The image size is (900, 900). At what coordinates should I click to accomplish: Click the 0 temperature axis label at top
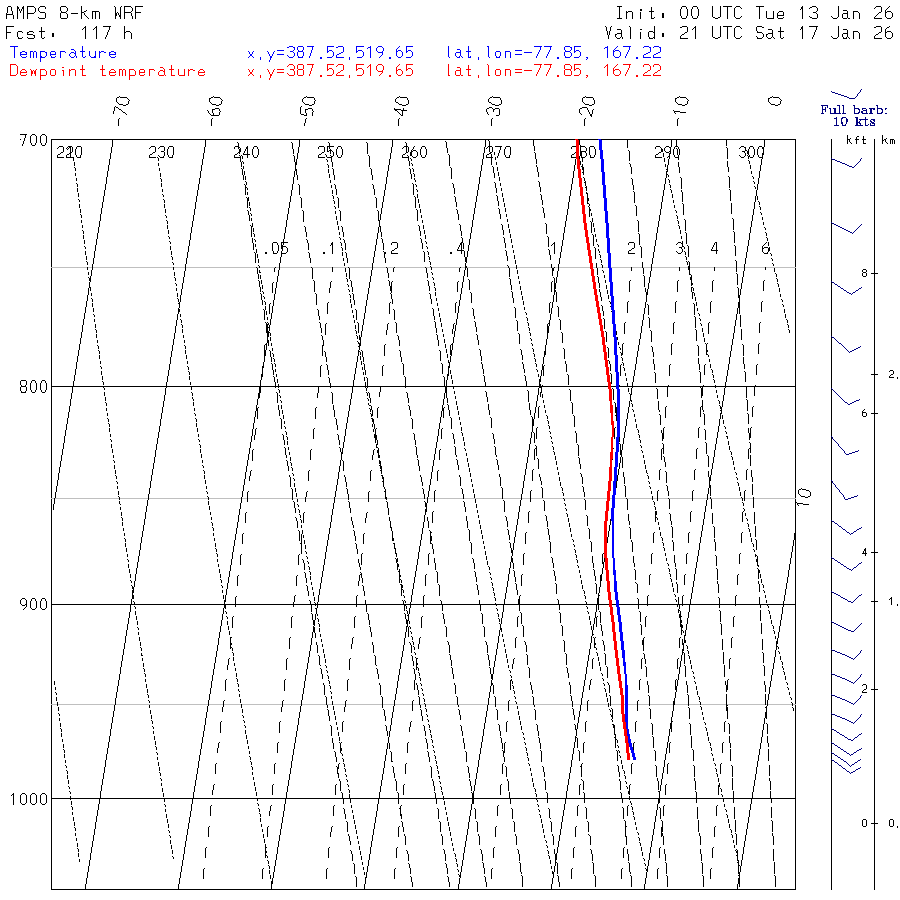coord(775,101)
